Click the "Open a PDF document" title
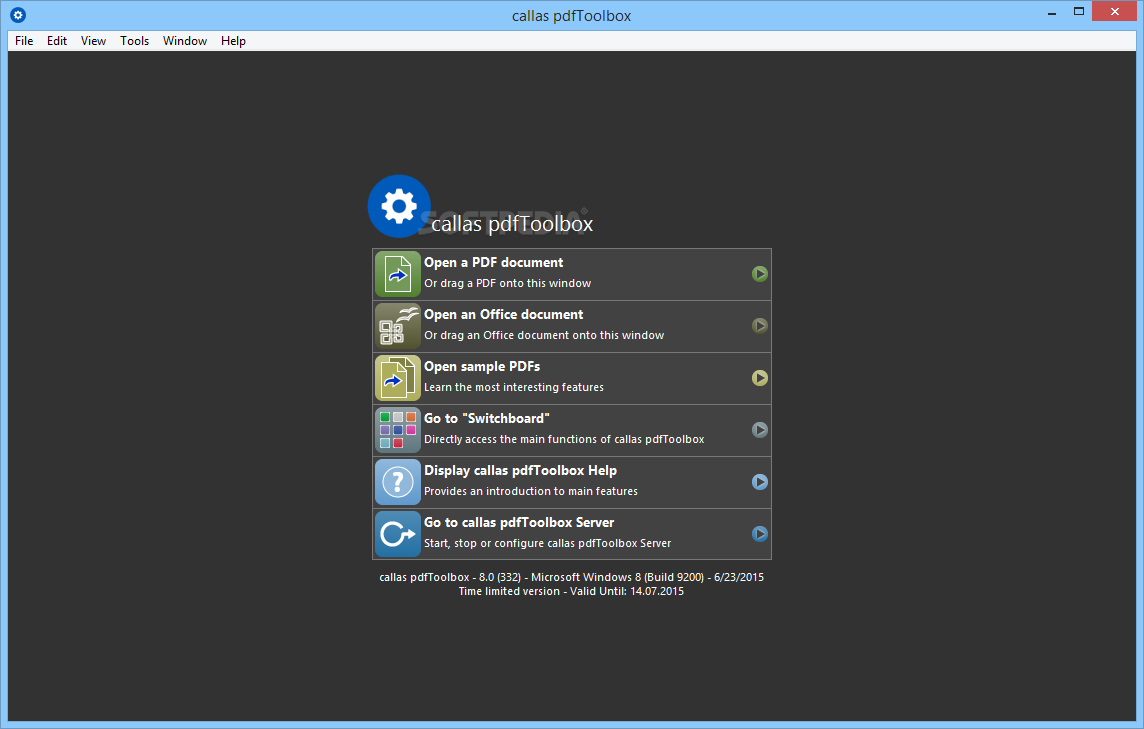Image resolution: width=1144 pixels, height=729 pixels. click(x=494, y=263)
